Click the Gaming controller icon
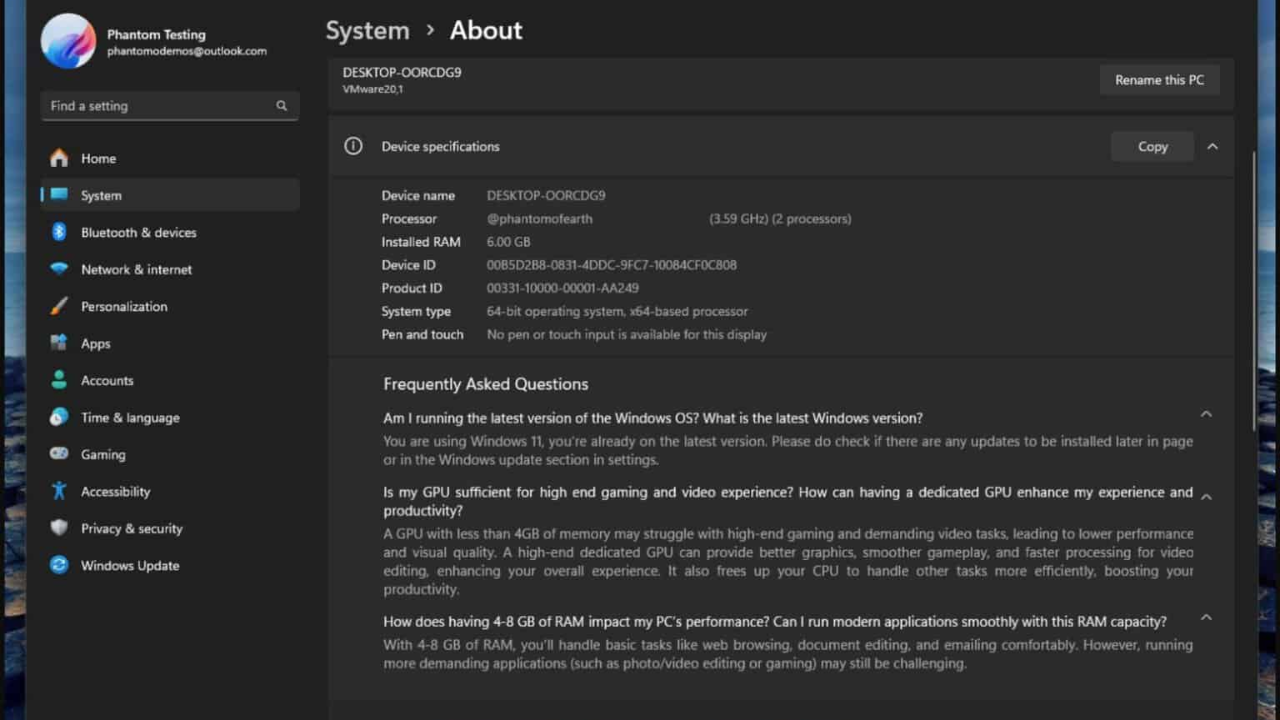Screen dimensions: 1280x720 coord(58,454)
